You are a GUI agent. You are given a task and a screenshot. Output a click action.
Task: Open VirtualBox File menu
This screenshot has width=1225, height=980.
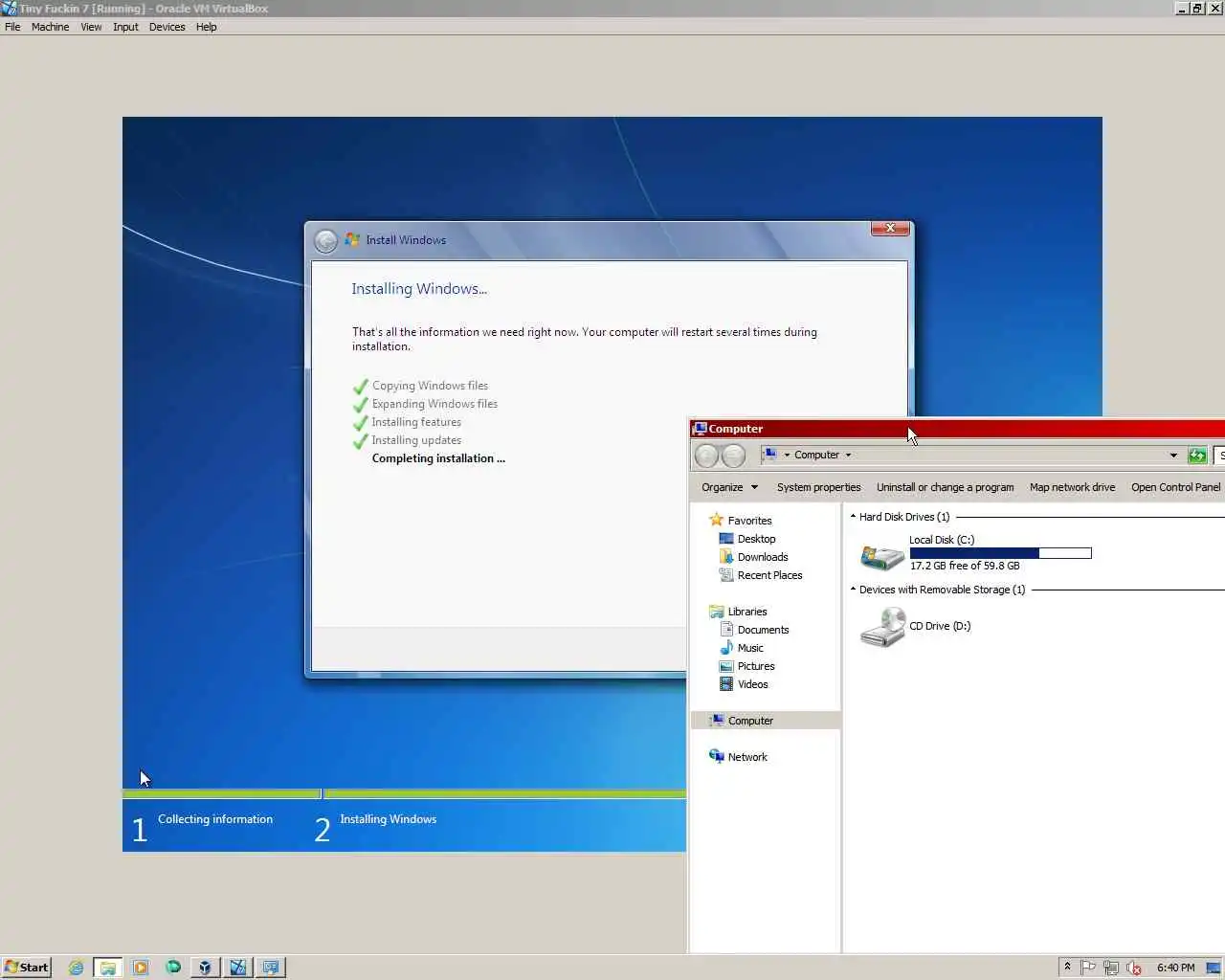[x=12, y=27]
